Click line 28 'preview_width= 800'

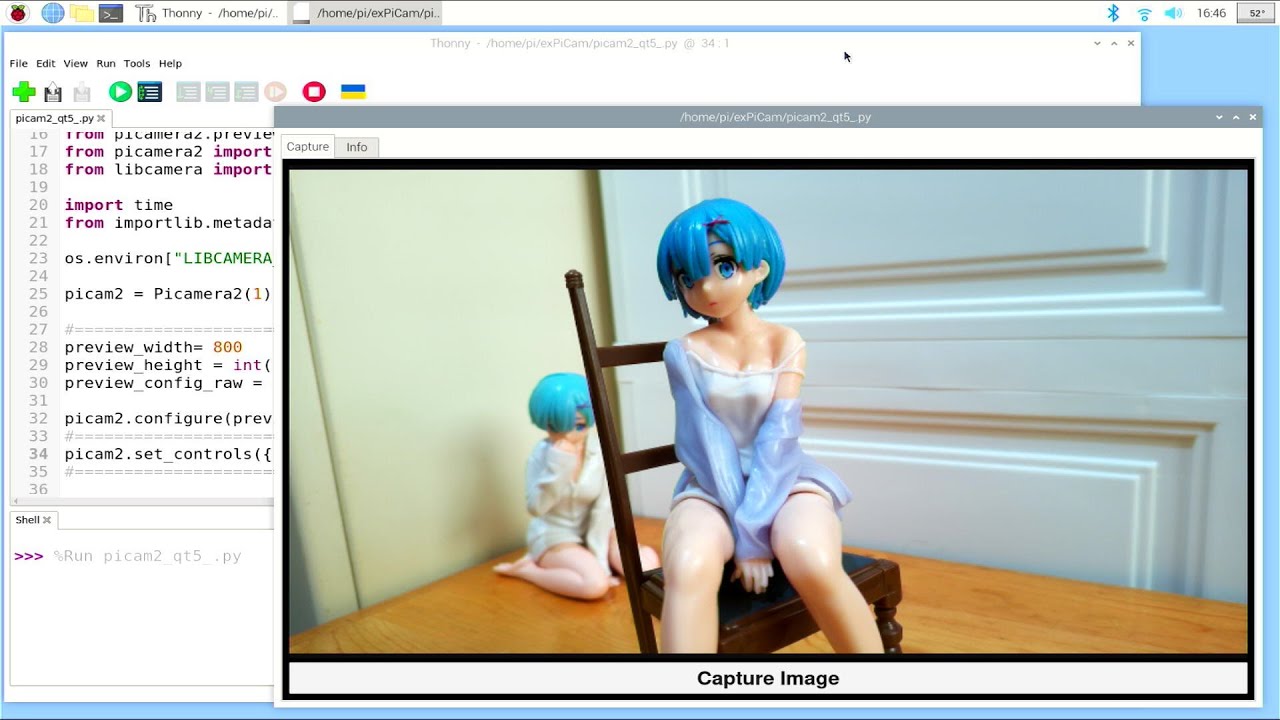click(153, 347)
